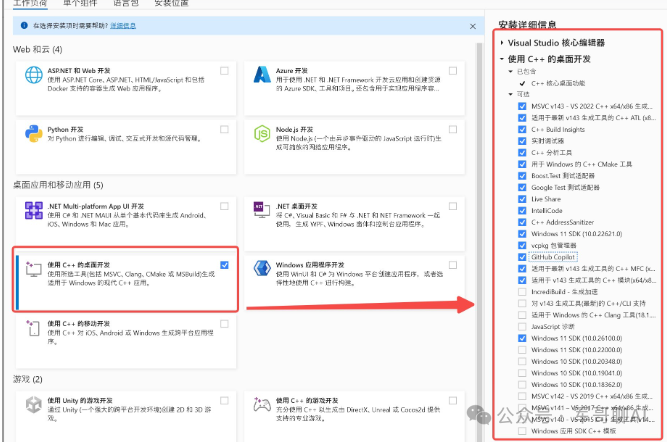Check the IncrediBuild component

coord(522,292)
